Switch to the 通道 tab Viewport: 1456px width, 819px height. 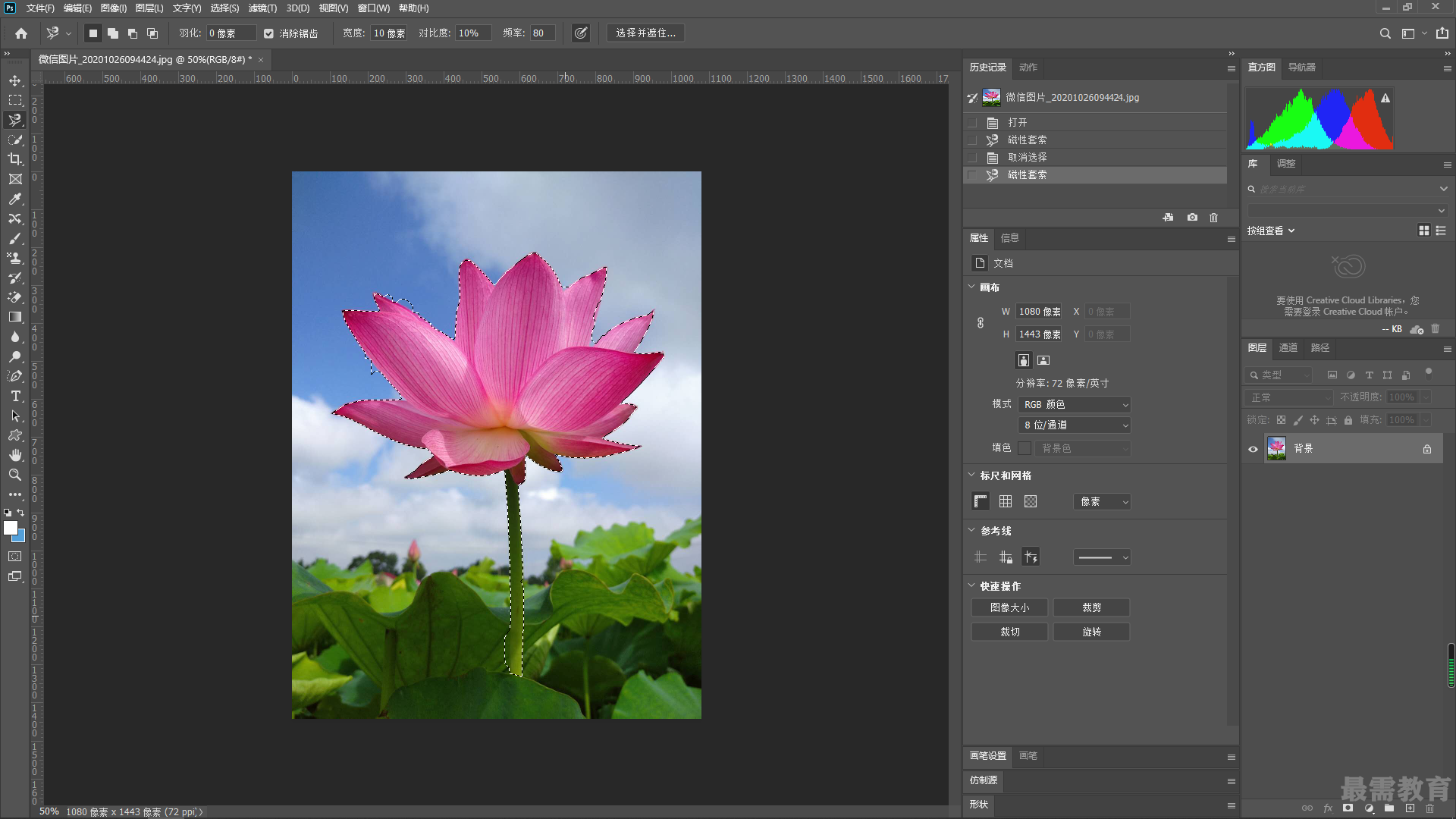pyautogui.click(x=1288, y=347)
